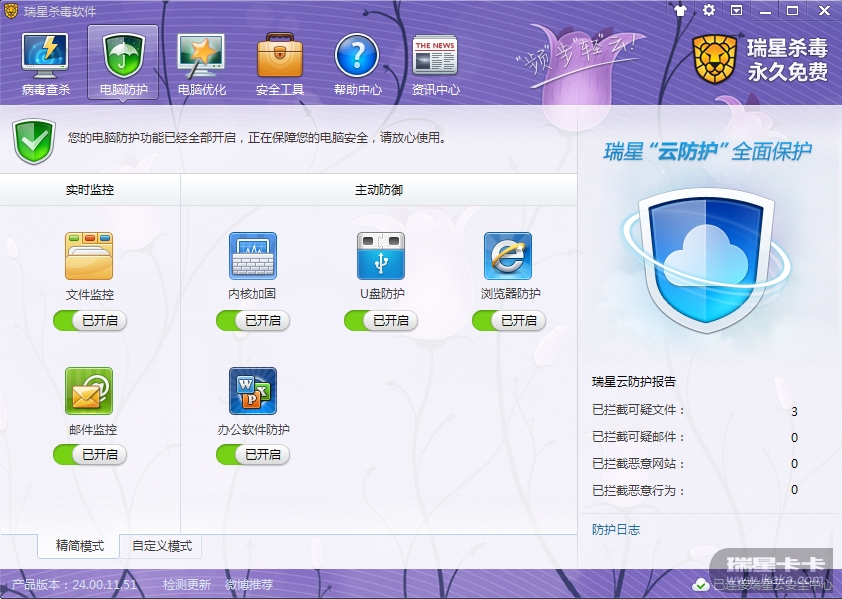The height and width of the screenshot is (599, 842).
Task: Click the green protection status shield
Action: [34, 141]
